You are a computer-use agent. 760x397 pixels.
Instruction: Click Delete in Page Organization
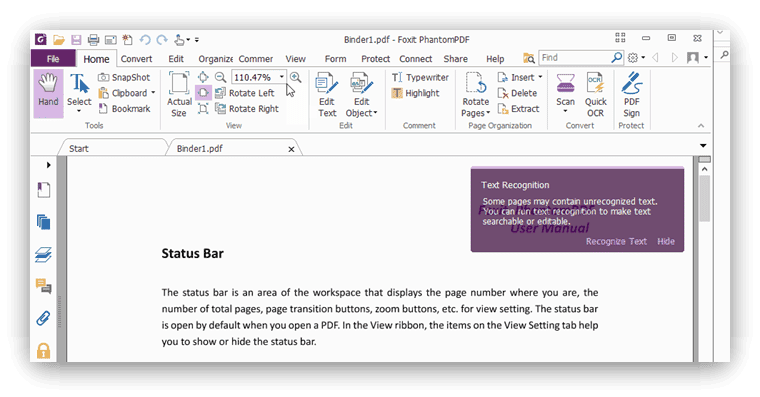[517, 93]
